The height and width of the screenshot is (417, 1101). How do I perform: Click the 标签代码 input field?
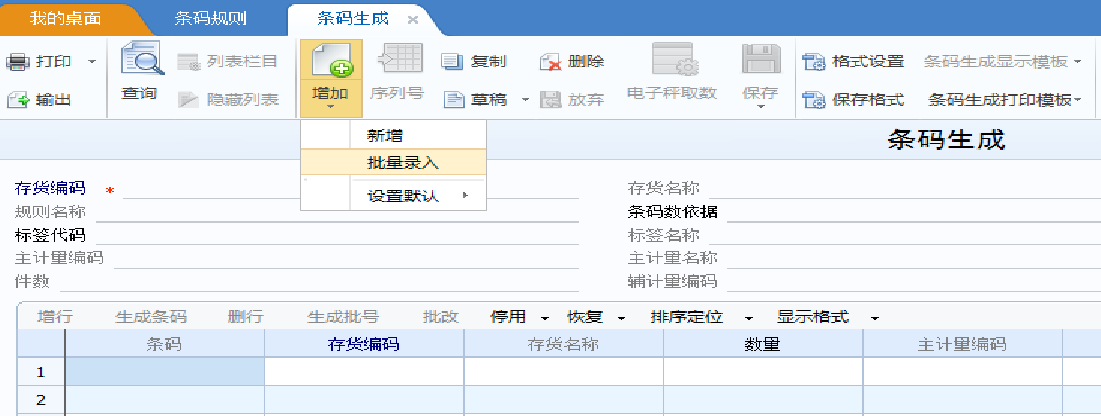click(x=337, y=235)
